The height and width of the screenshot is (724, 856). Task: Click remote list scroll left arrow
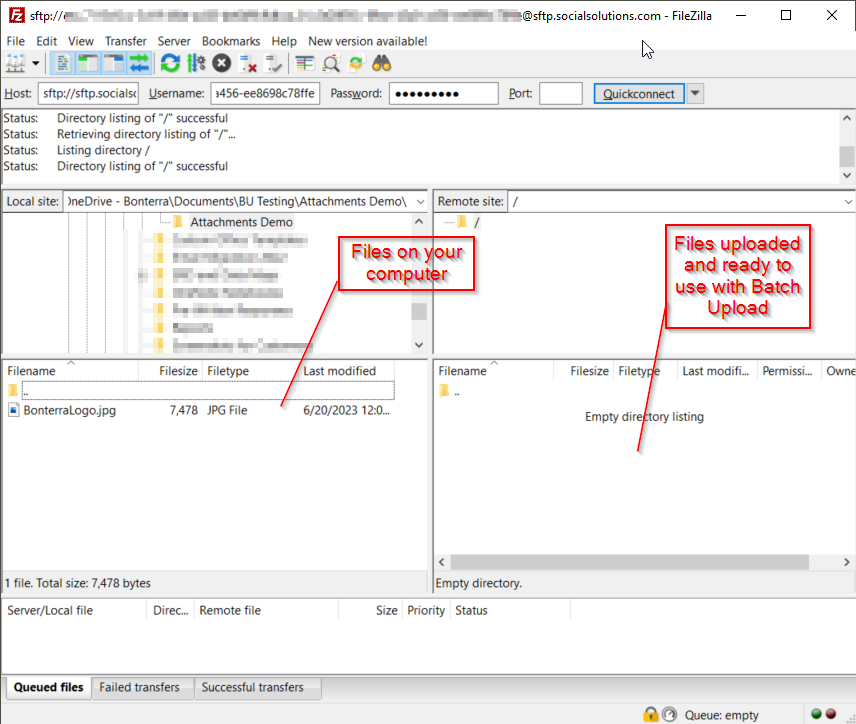pyautogui.click(x=442, y=562)
